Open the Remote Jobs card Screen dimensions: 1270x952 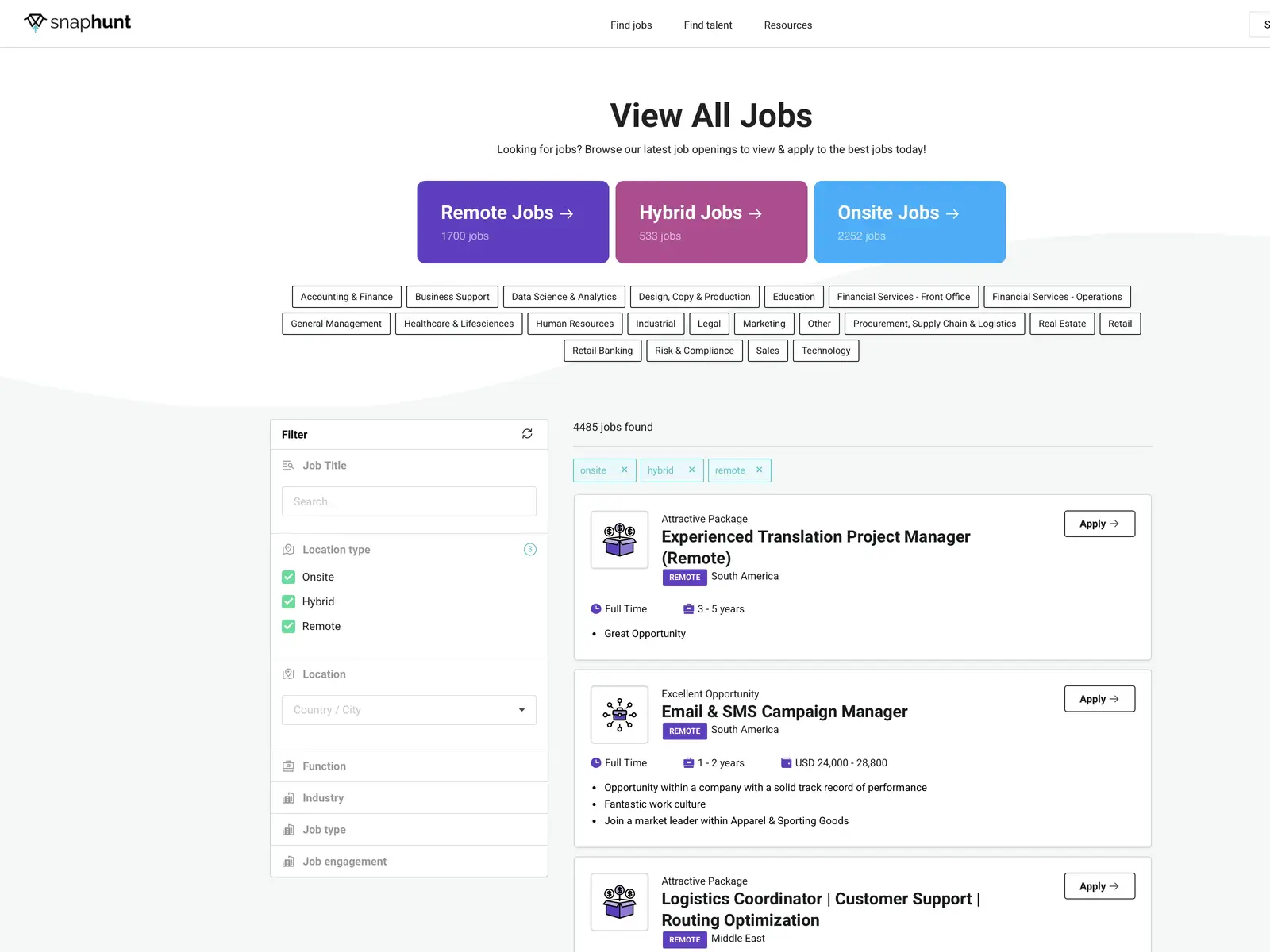pyautogui.click(x=513, y=222)
